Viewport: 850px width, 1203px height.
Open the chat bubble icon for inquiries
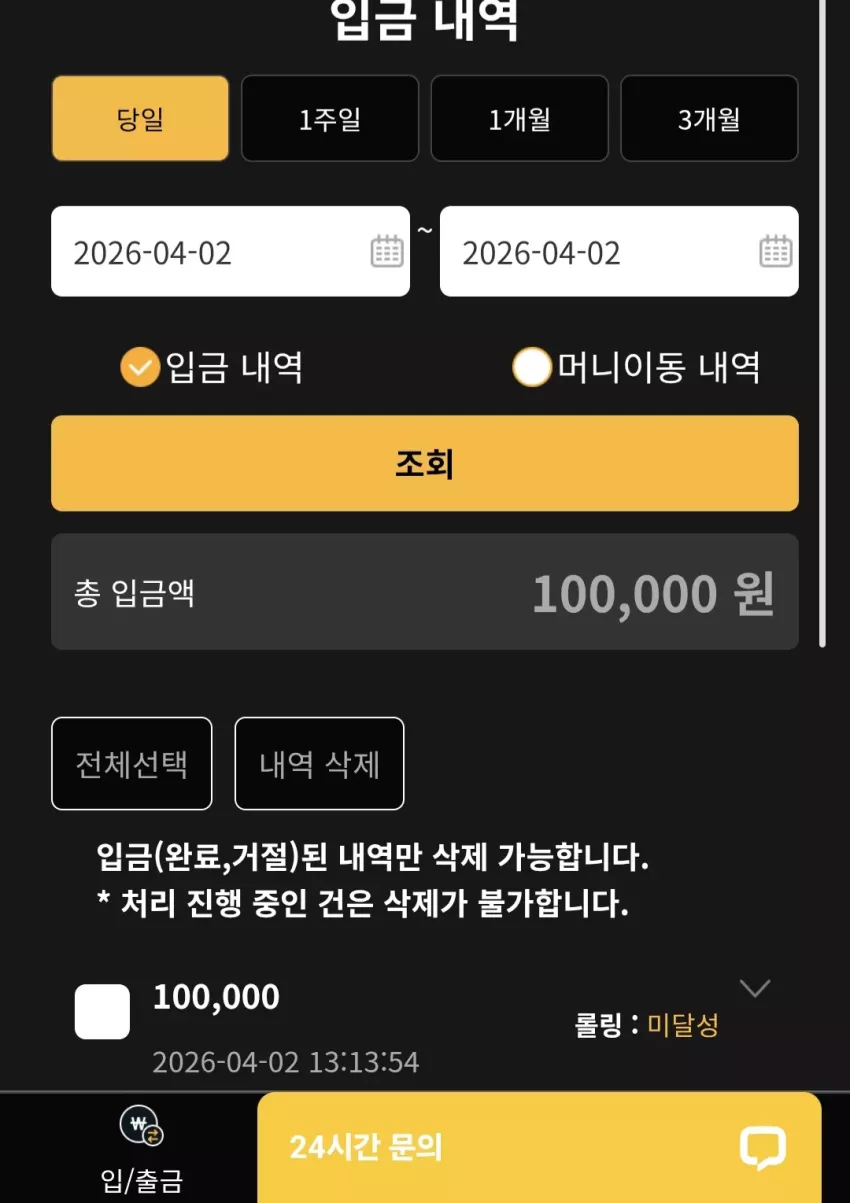pyautogui.click(x=762, y=1148)
